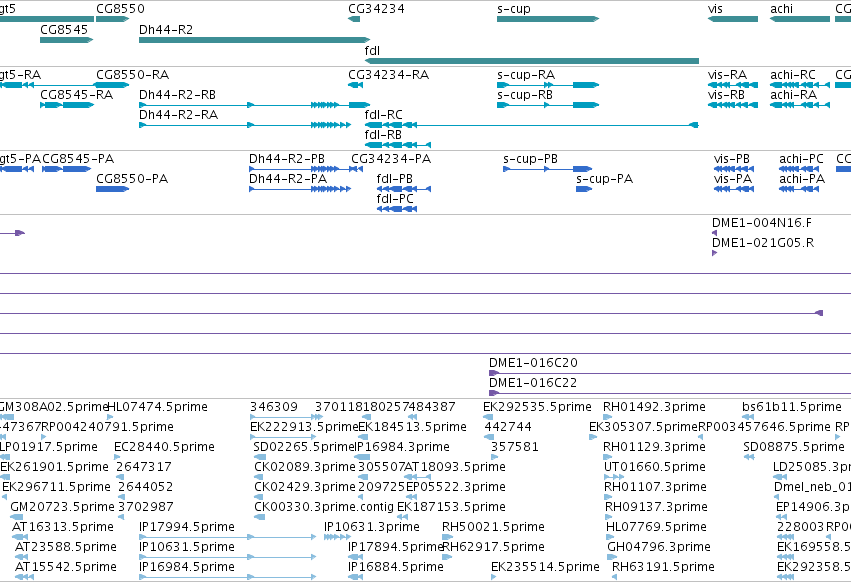Select the EC28440.5prime EST label
Viewport: 851px width, 582px height.
tap(164, 447)
